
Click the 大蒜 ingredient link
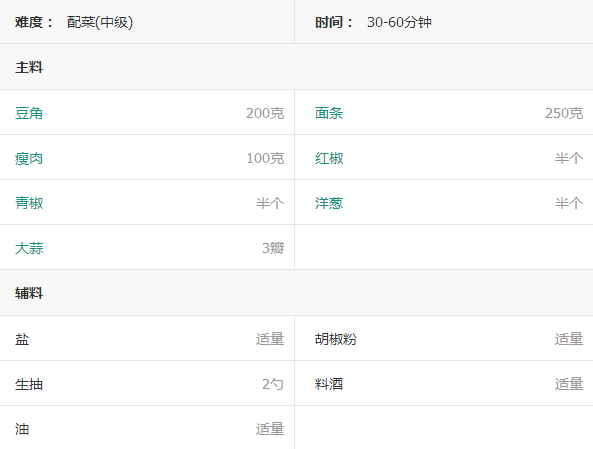pos(29,248)
